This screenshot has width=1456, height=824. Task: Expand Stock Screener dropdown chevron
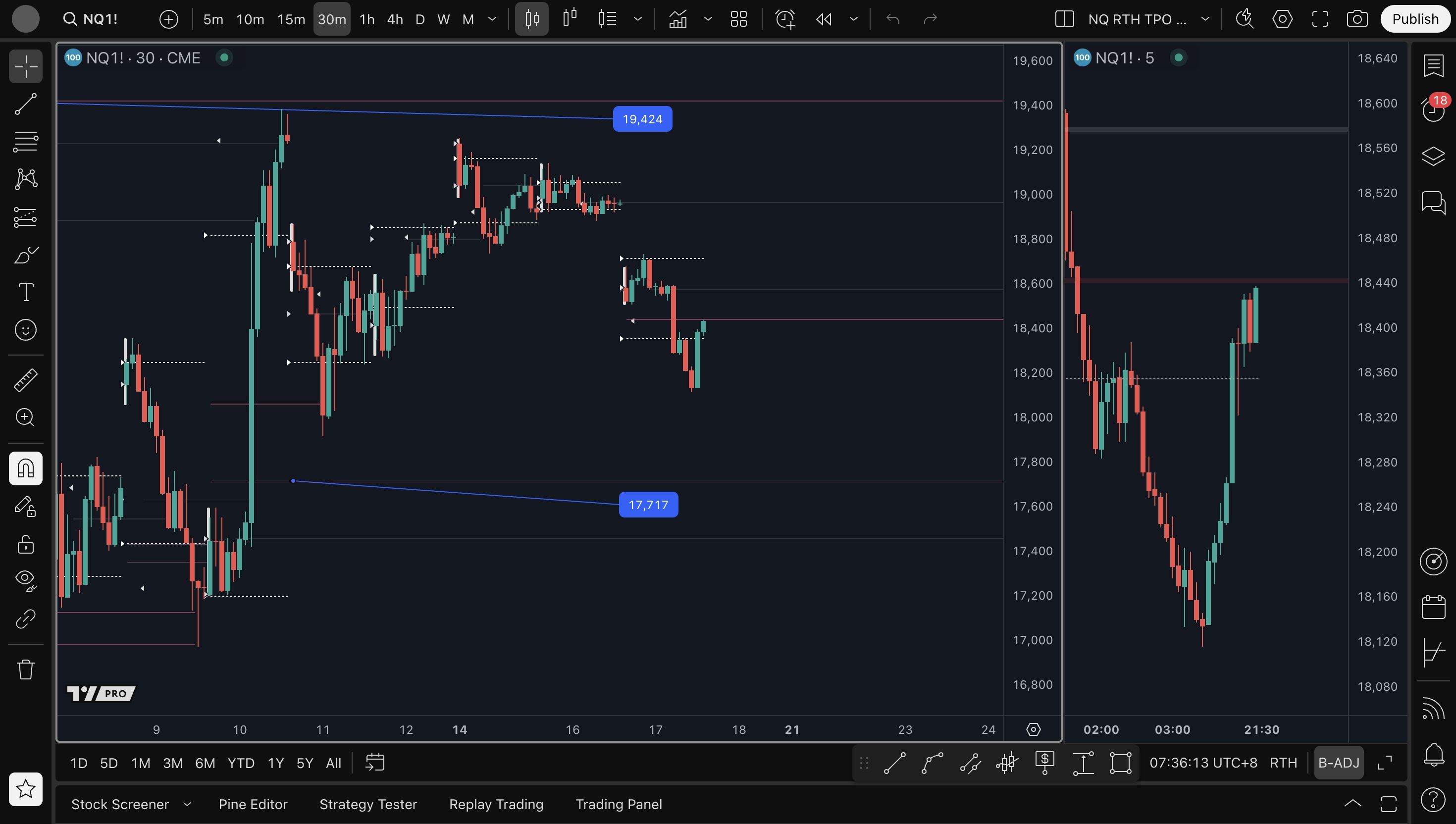pos(187,804)
